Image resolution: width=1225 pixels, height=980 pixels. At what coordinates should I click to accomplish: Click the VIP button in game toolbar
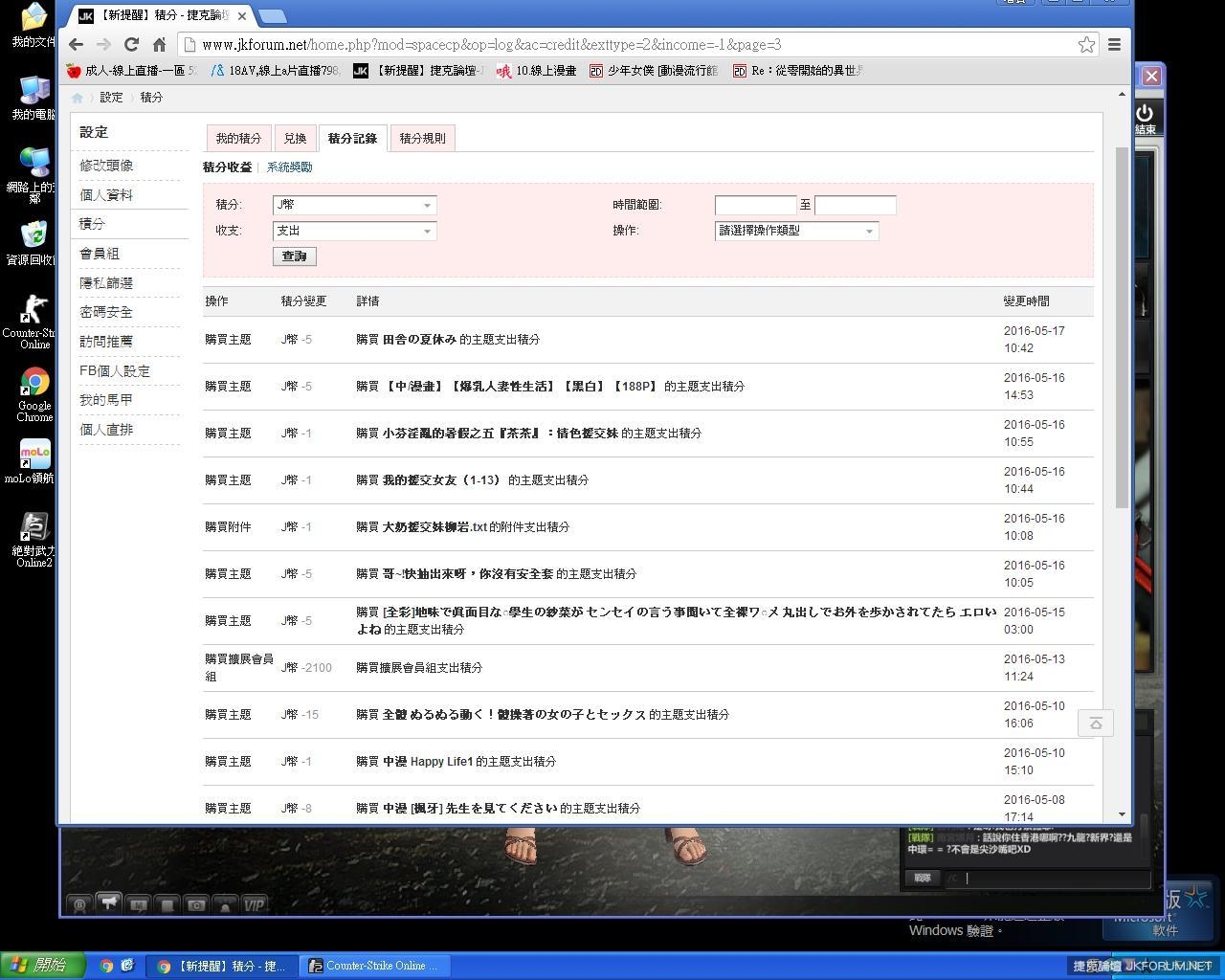click(254, 904)
